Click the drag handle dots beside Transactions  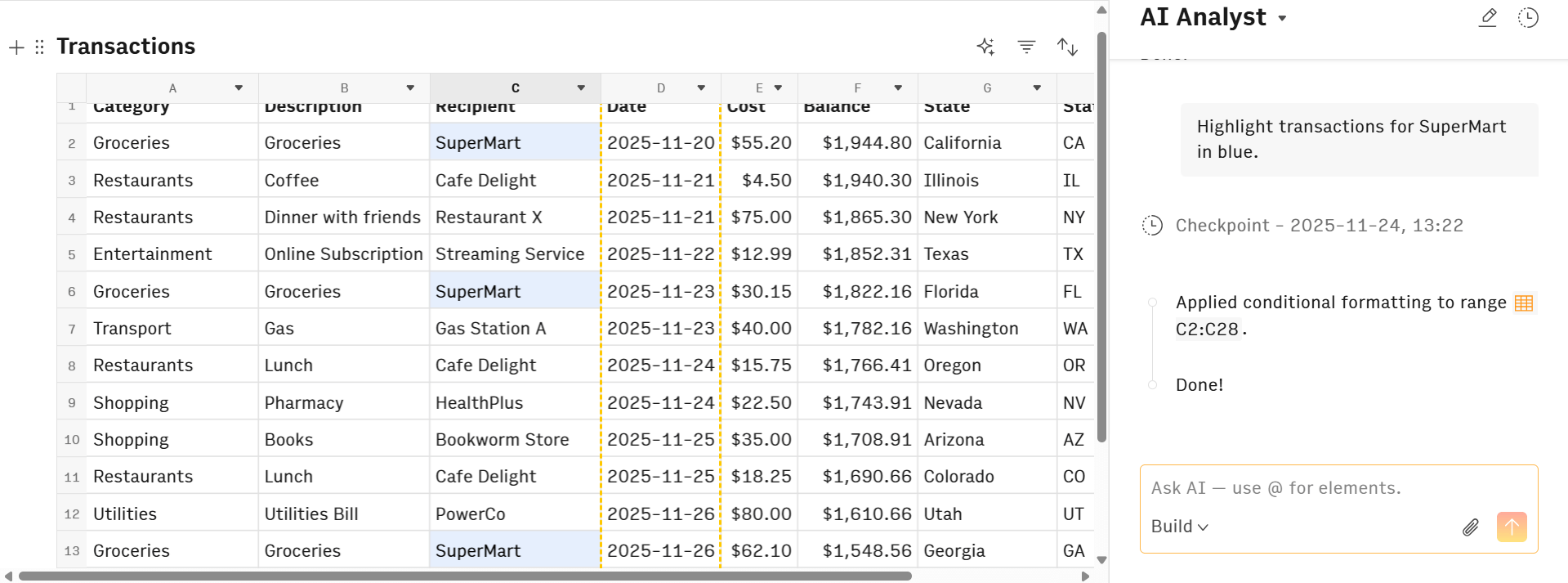coord(39,47)
